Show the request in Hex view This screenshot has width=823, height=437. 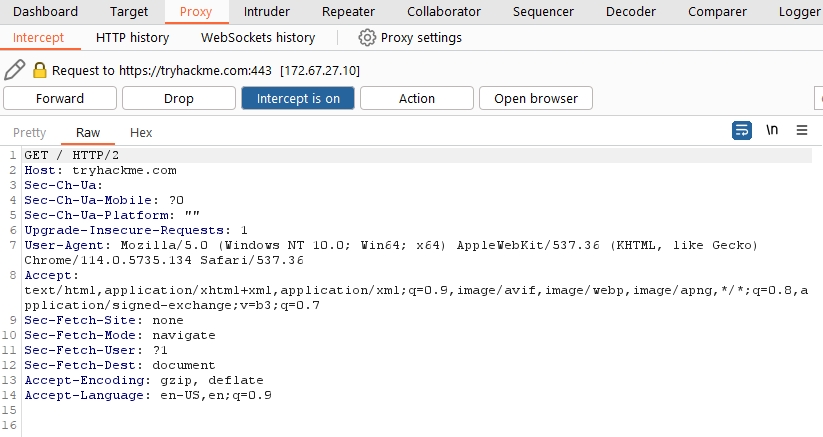click(141, 133)
